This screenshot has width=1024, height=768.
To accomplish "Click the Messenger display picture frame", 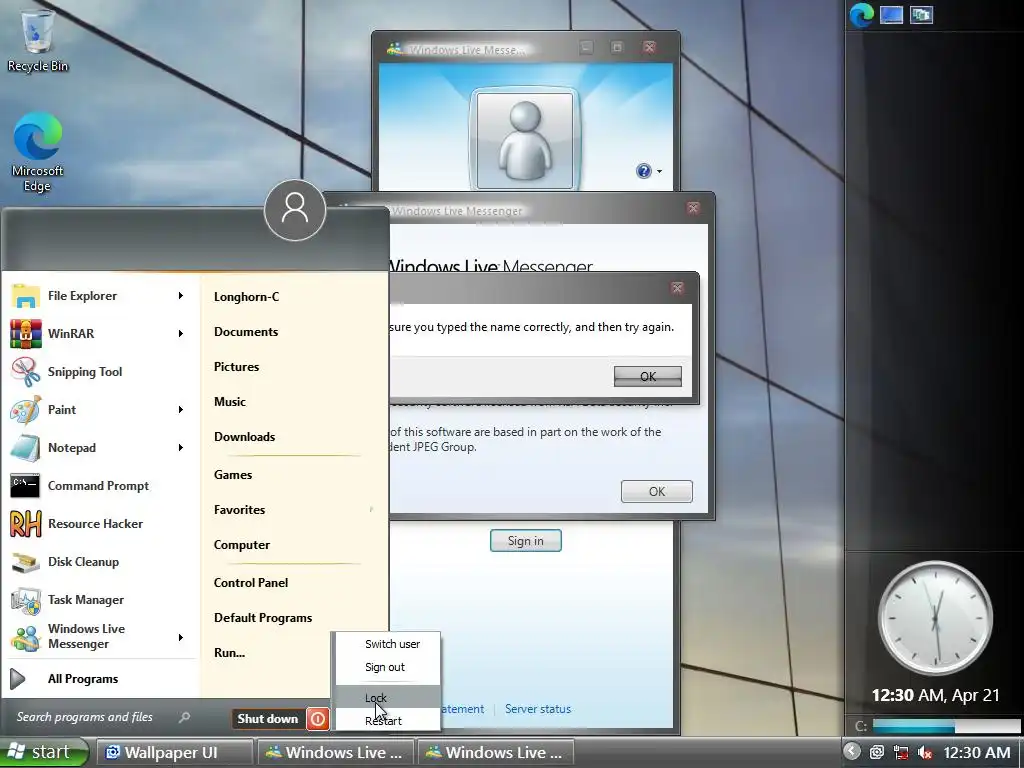I will (525, 140).
